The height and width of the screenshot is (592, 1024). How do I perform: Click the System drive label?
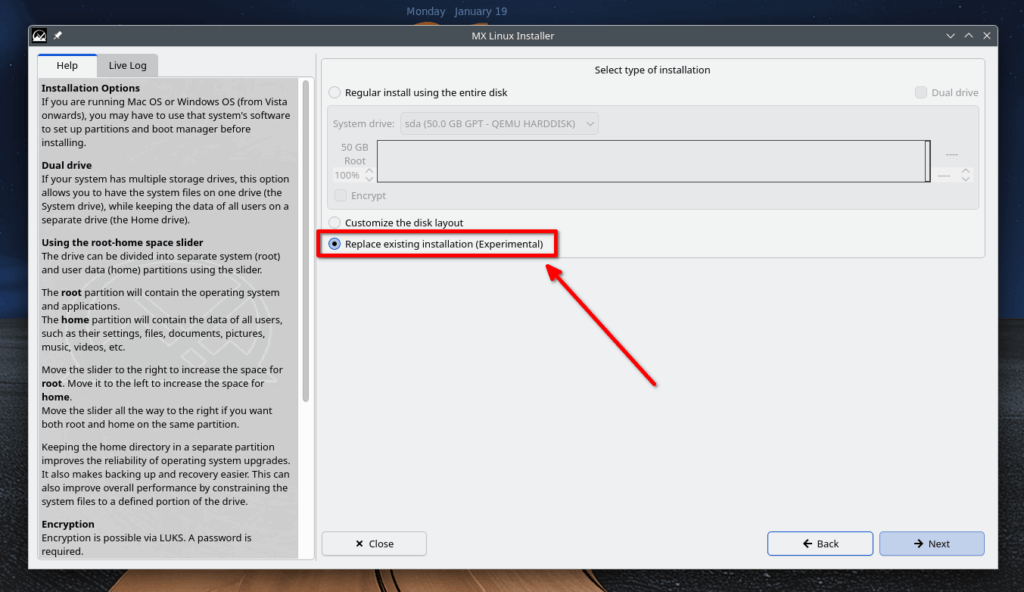pyautogui.click(x=364, y=123)
